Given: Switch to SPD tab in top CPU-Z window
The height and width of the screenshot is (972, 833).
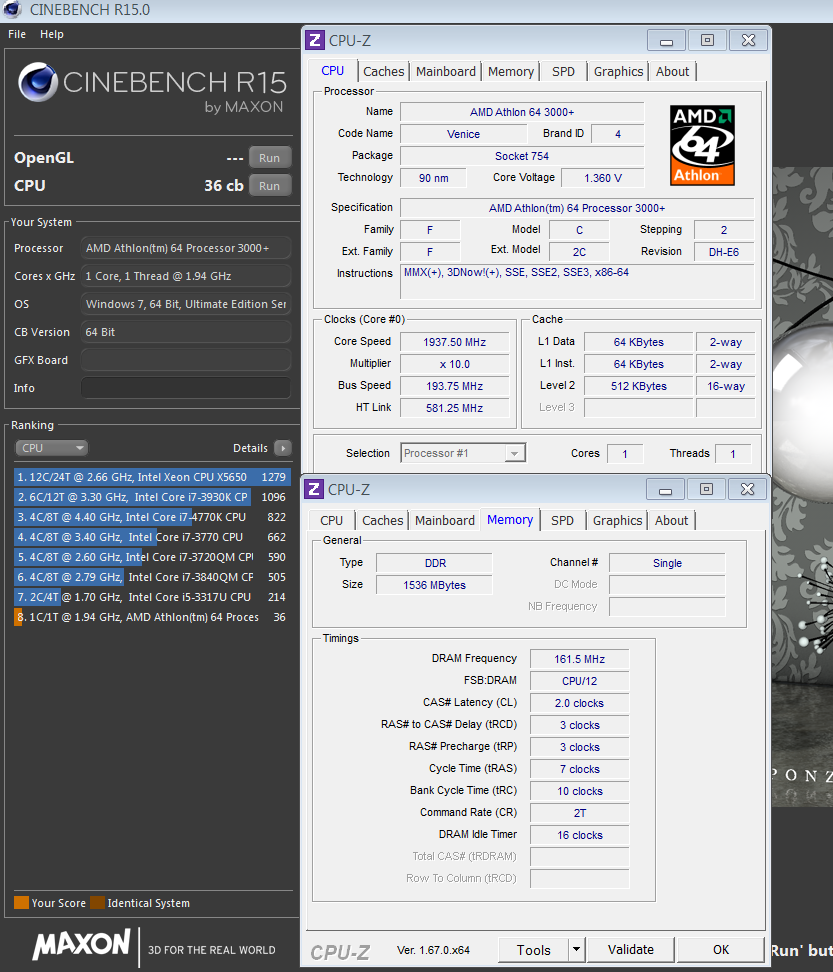Looking at the screenshot, I should pyautogui.click(x=563, y=72).
